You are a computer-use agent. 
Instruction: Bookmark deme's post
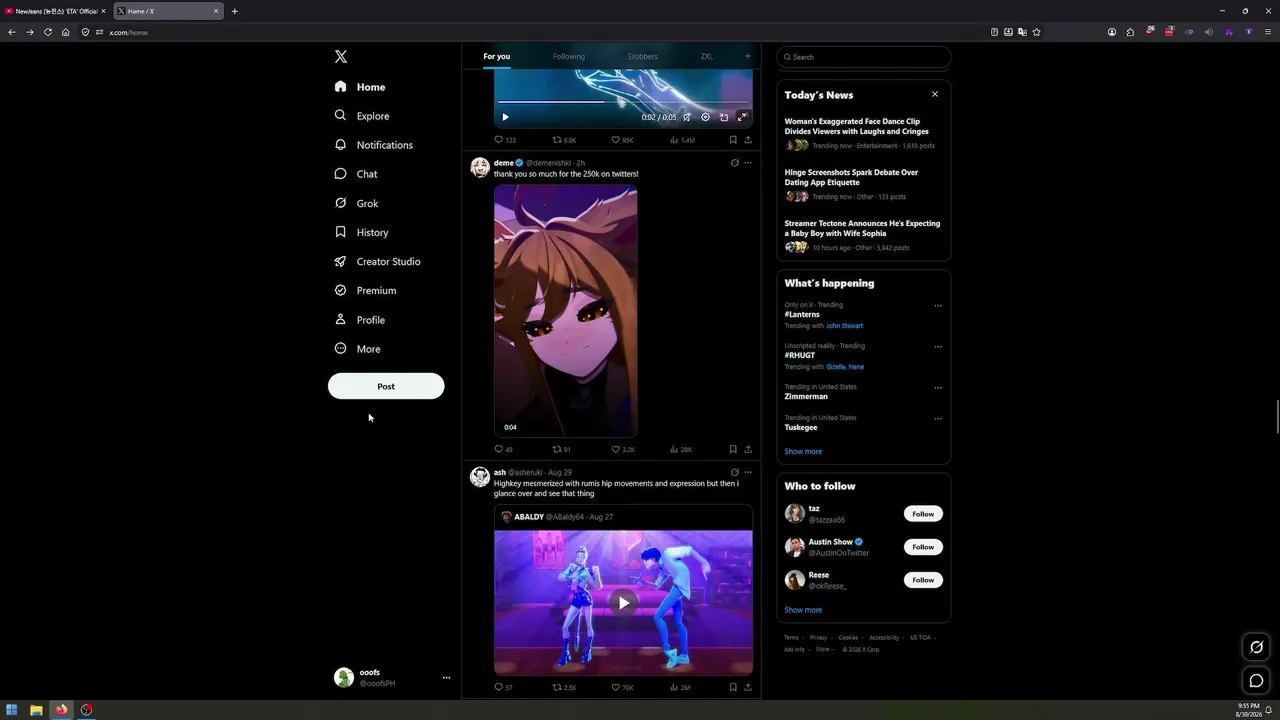733,450
